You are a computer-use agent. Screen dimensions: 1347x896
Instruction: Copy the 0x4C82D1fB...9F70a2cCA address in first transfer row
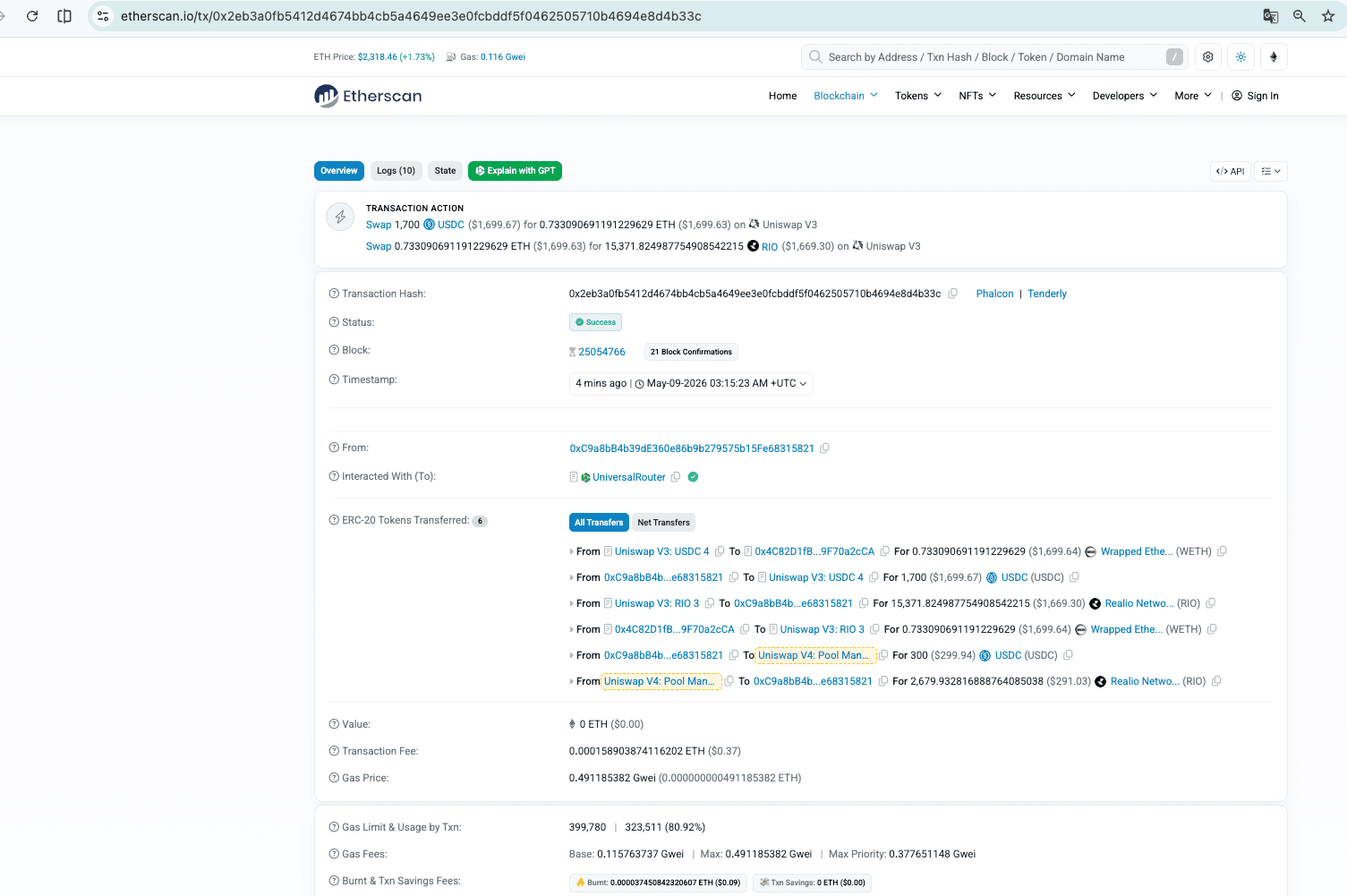point(884,551)
